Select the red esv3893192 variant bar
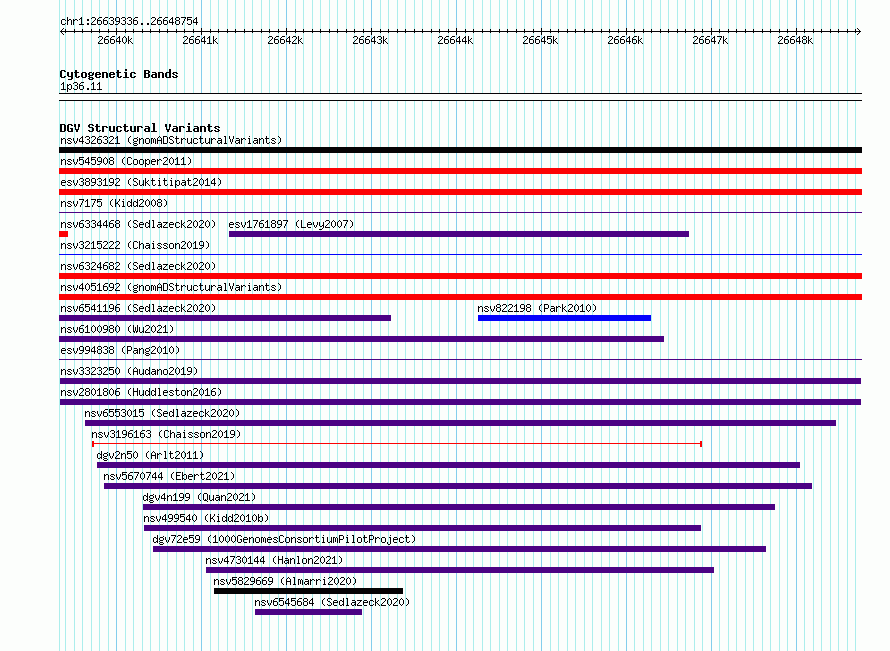 coord(460,192)
